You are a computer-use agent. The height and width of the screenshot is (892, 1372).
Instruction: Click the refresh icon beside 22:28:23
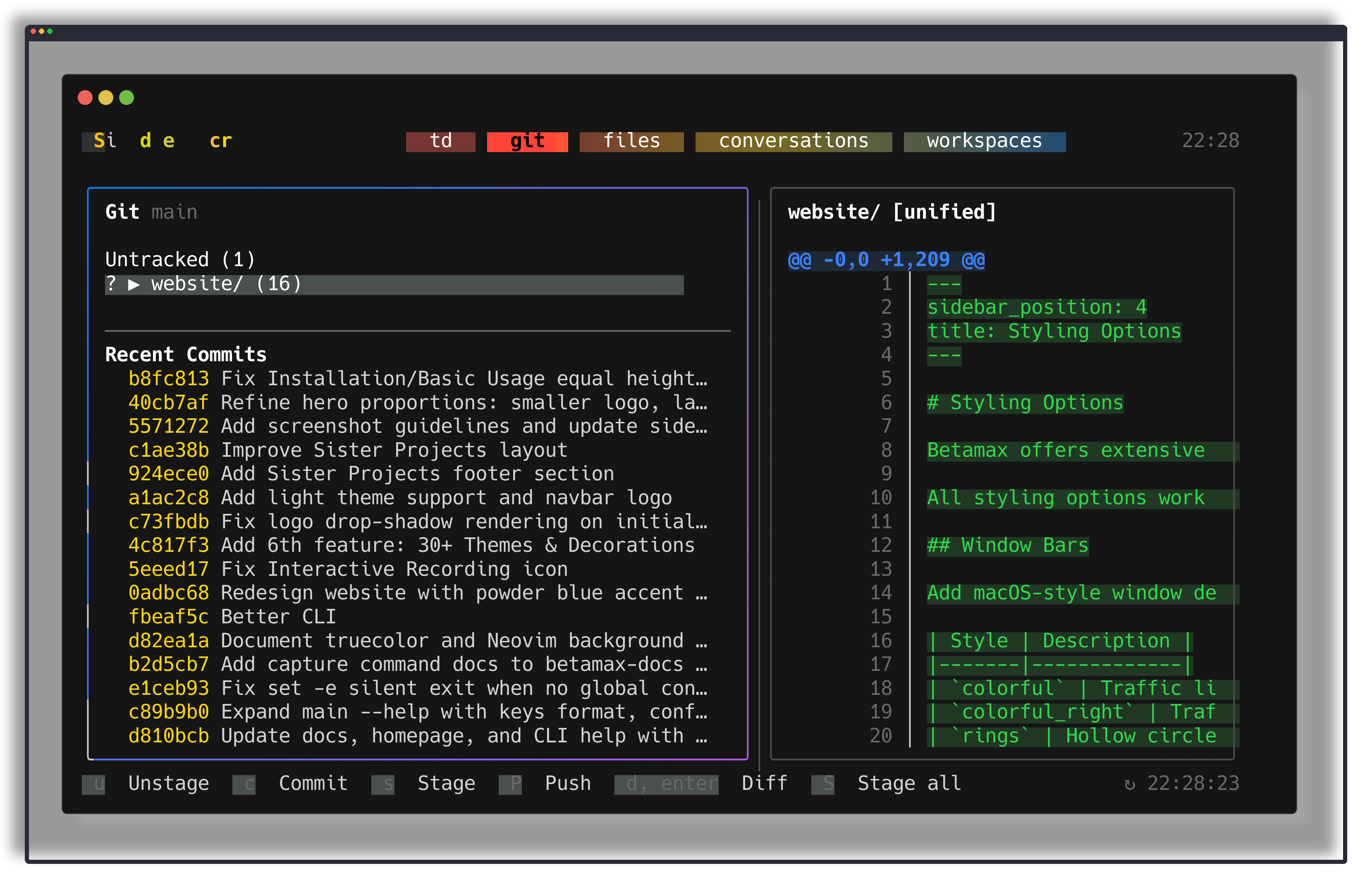[1129, 784]
